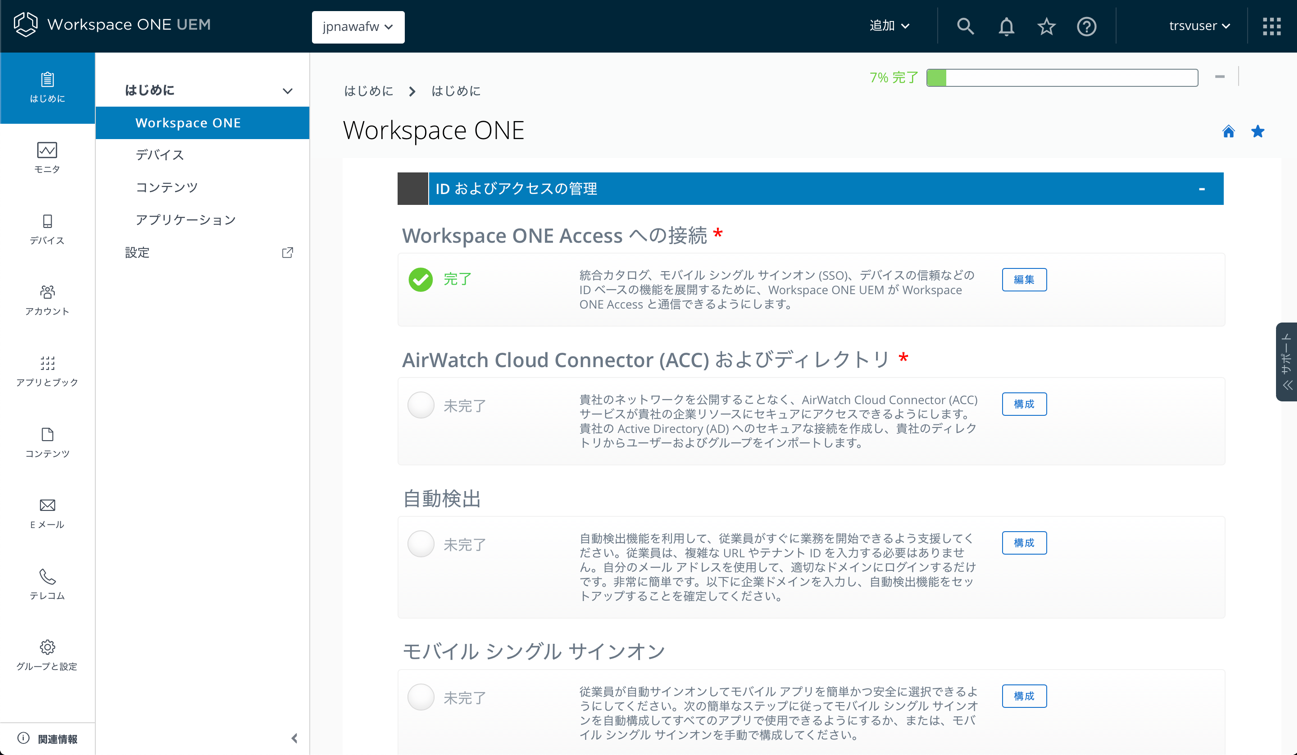Open the notifications bell
Screen dimensions: 1297x755
point(1006,27)
